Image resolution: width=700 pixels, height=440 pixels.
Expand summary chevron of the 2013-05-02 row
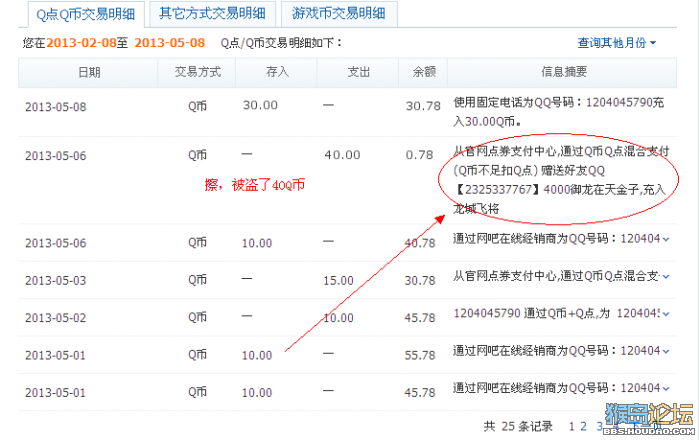[x=666, y=314]
